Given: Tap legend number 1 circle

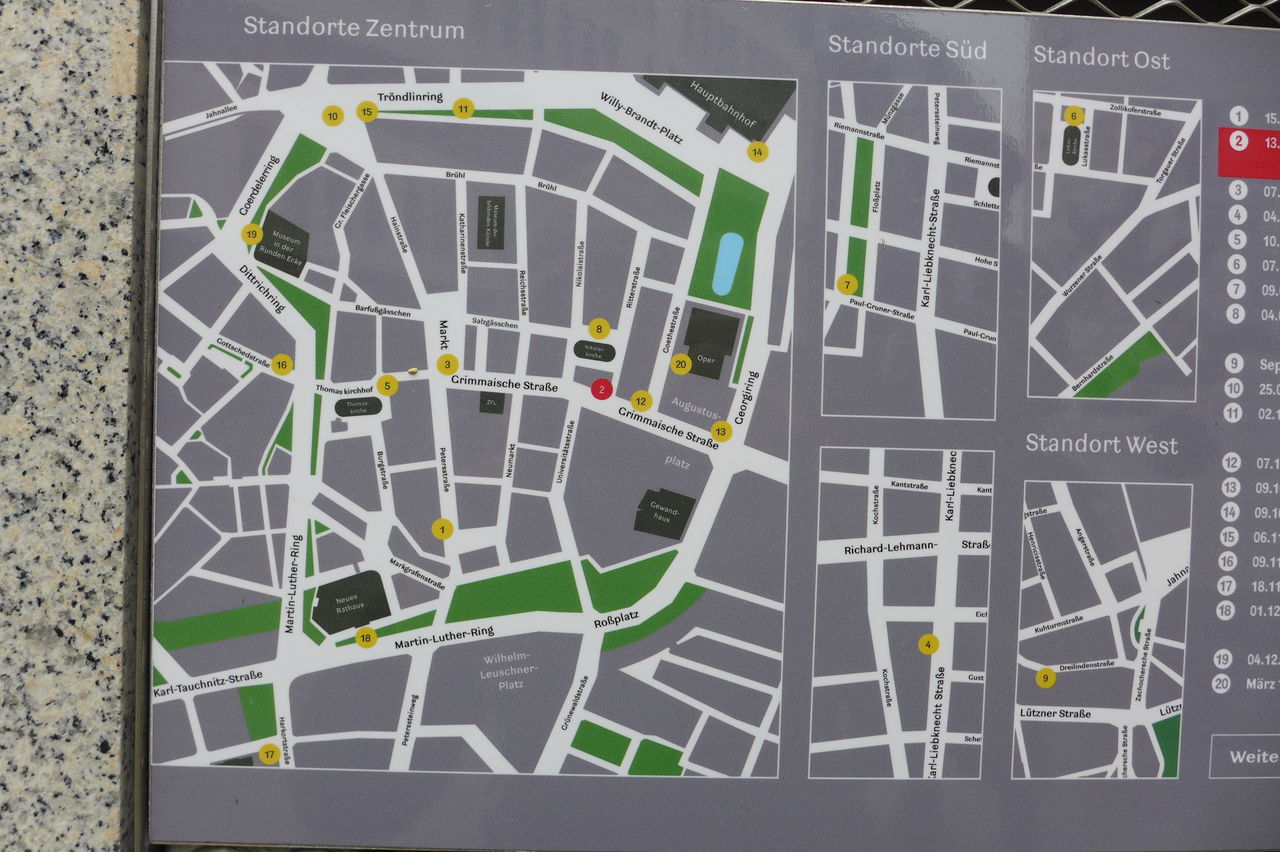Looking at the screenshot, I should tap(1239, 117).
